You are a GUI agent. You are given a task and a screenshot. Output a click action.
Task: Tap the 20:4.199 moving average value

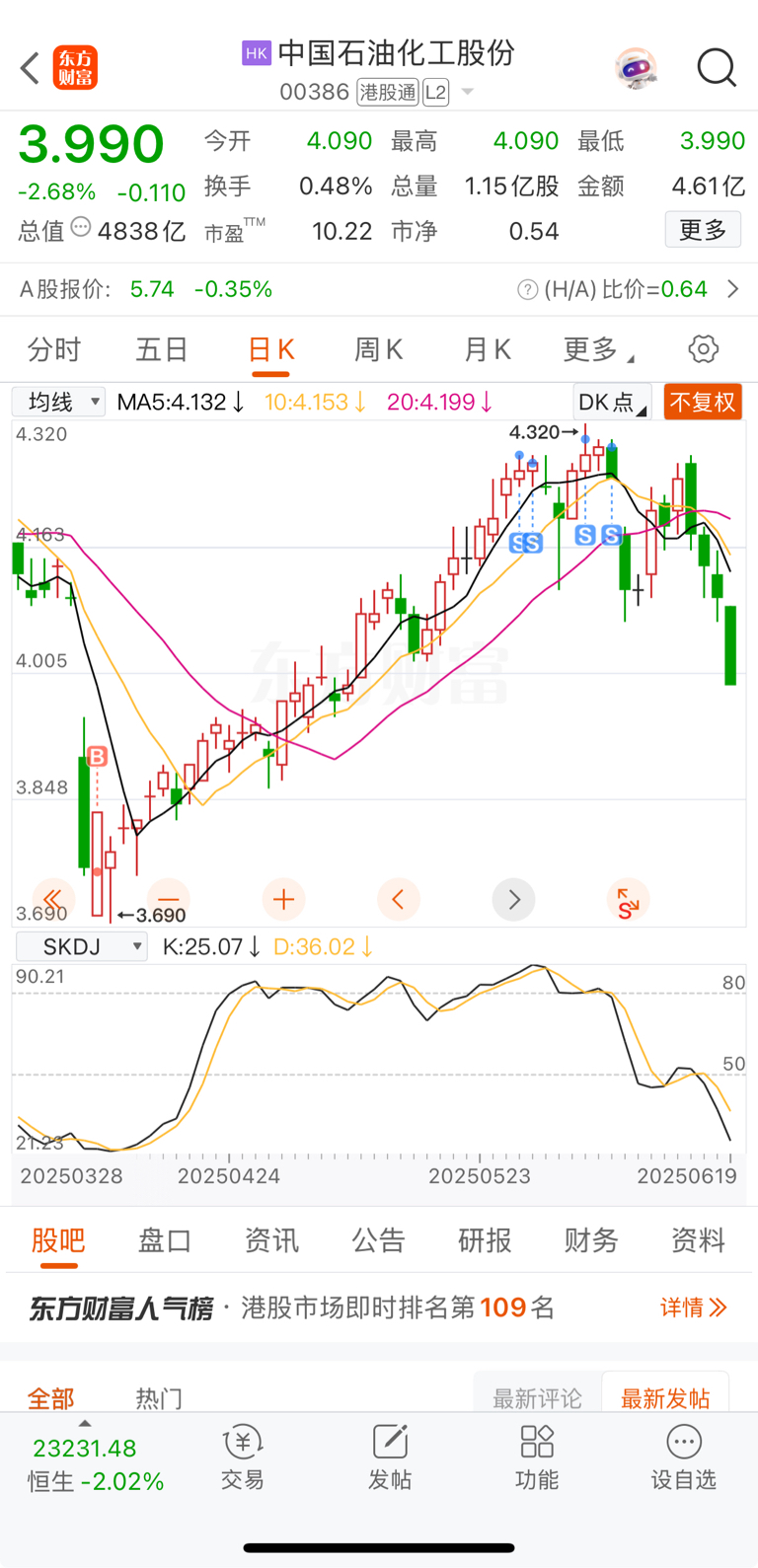coord(439,402)
